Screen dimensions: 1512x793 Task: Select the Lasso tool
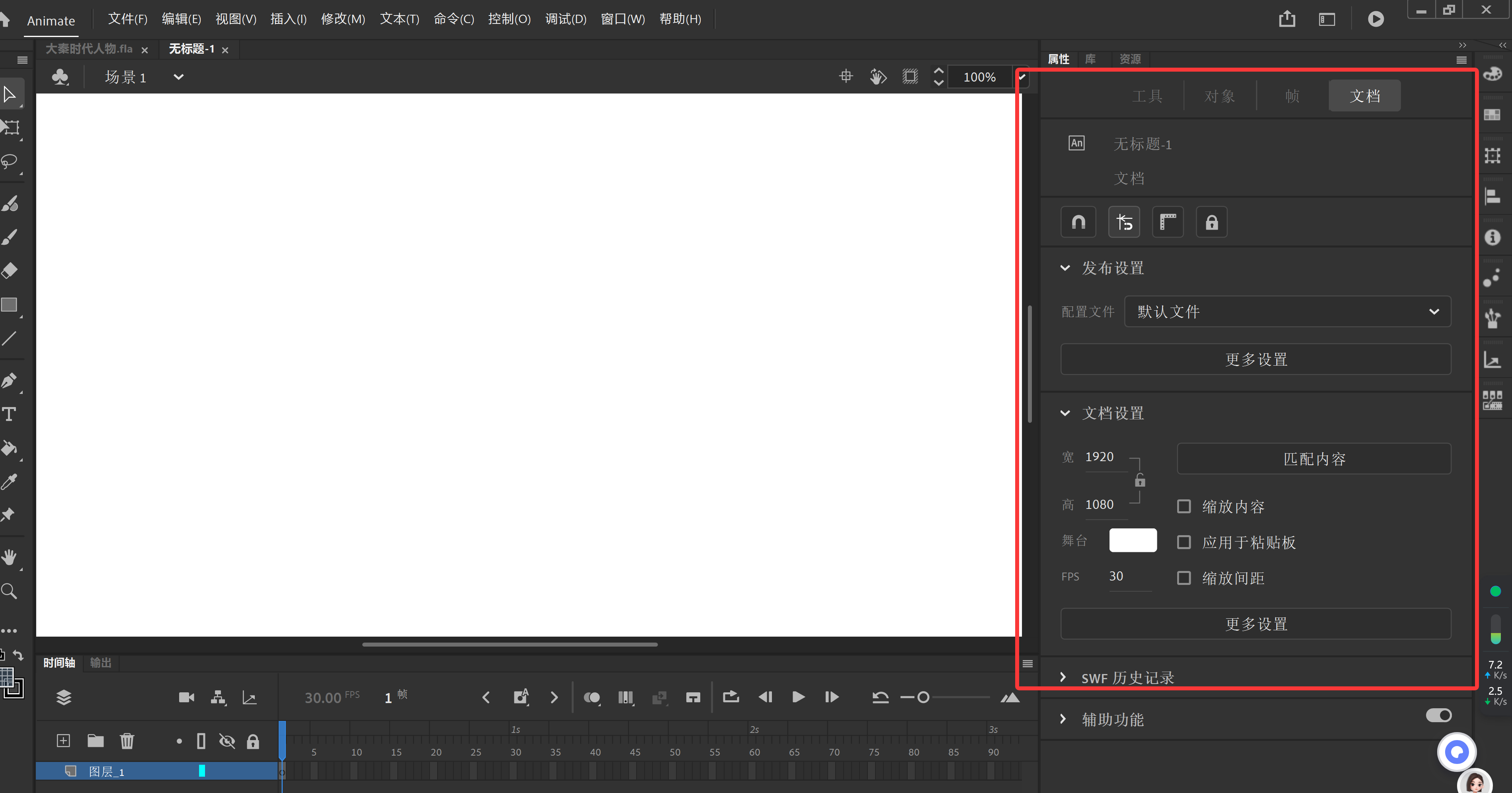(10, 161)
